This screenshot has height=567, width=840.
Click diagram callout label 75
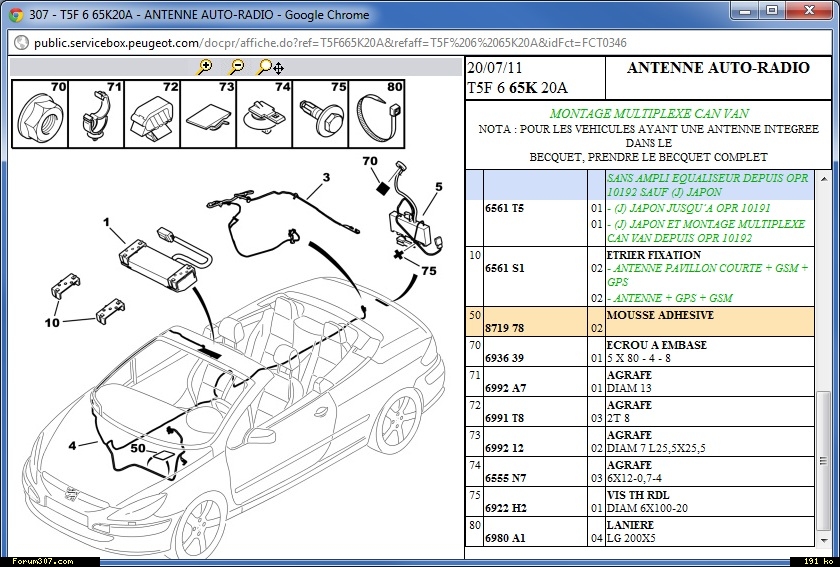429,271
